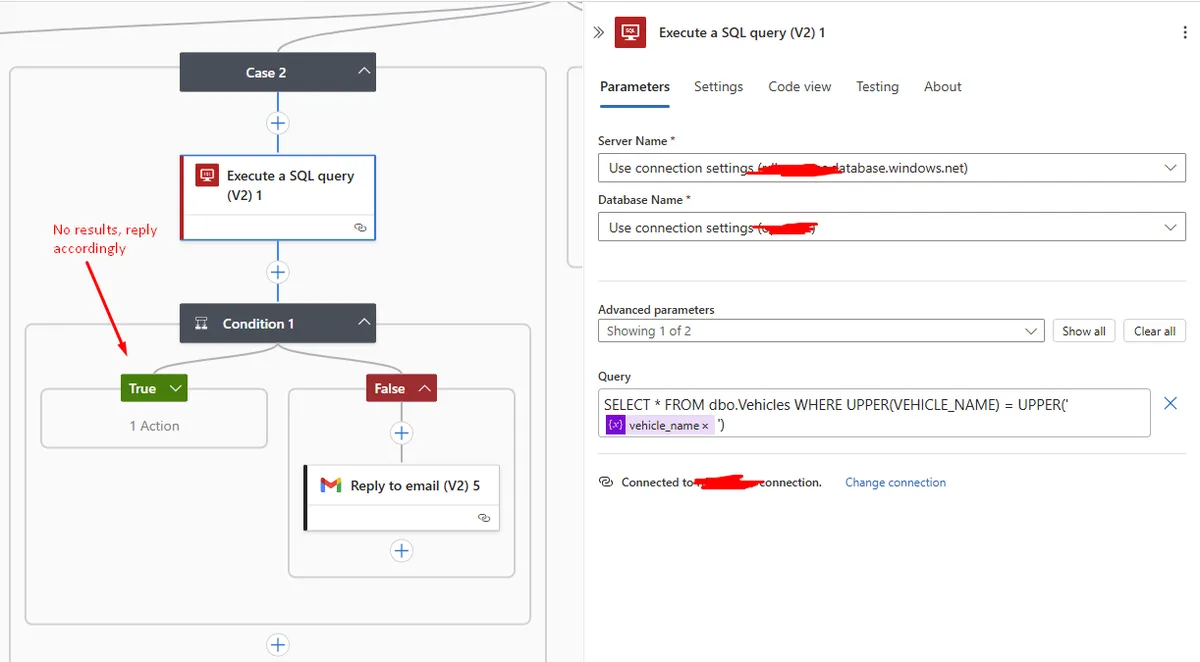Click the copy icon on Execute SQL query card
This screenshot has height=662, width=1200.
(361, 227)
